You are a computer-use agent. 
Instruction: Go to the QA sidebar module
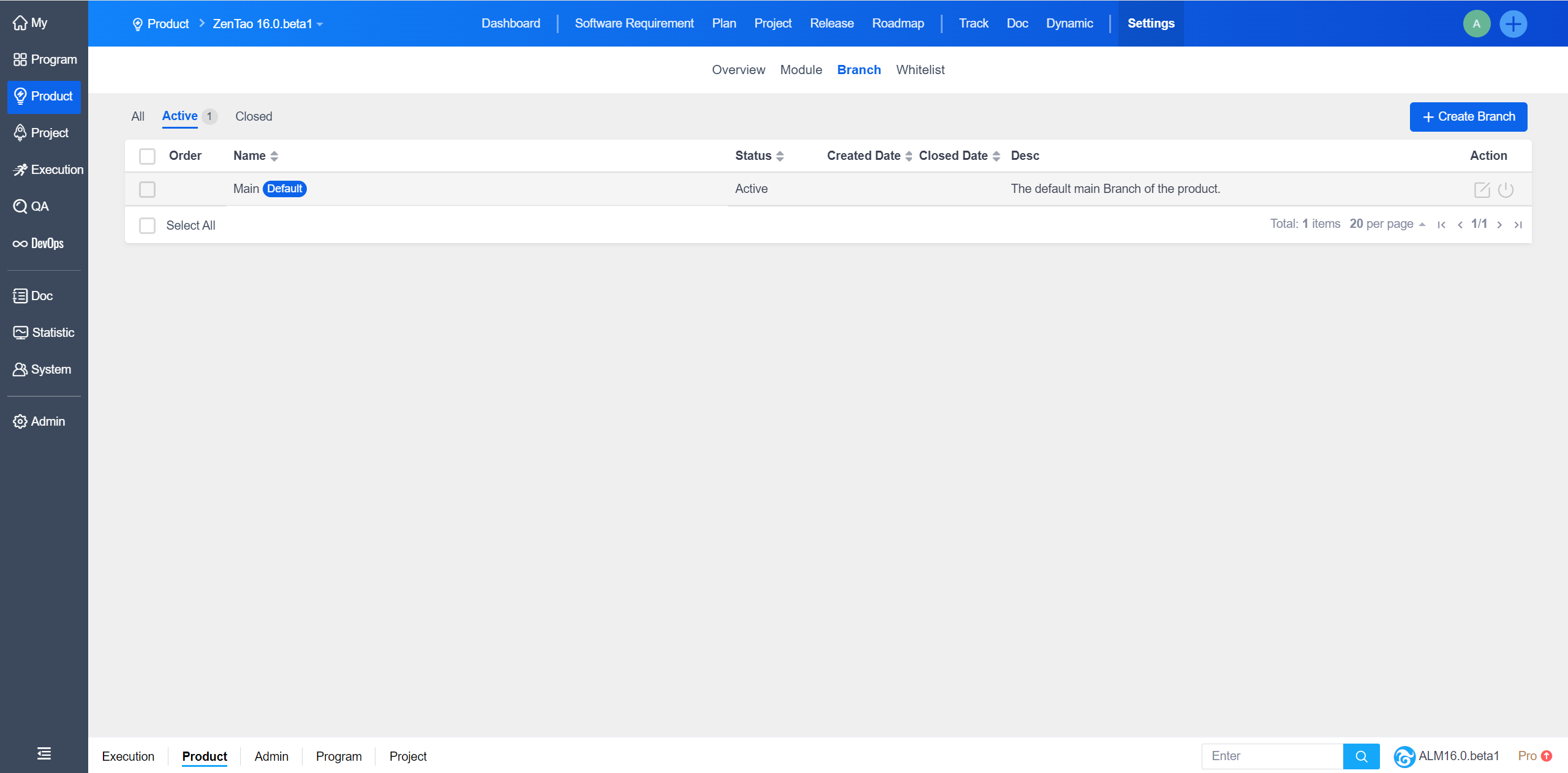pyautogui.click(x=31, y=206)
